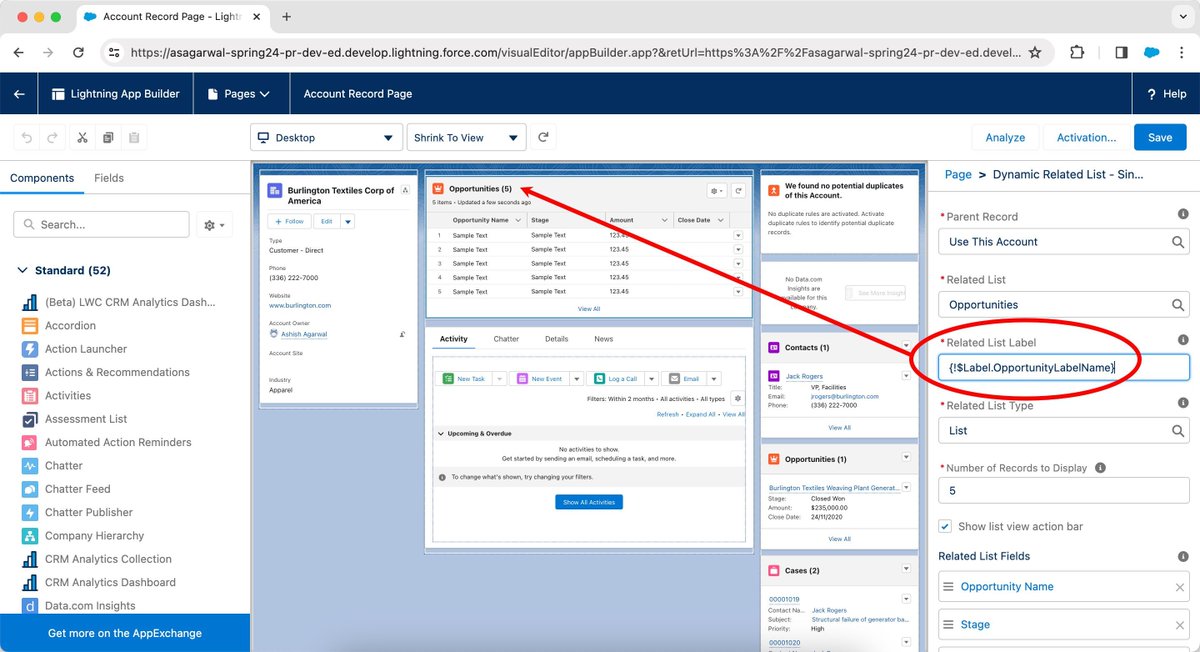Click the redo icon in the toolbar
Image resolution: width=1200 pixels, height=652 pixels.
click(x=54, y=138)
